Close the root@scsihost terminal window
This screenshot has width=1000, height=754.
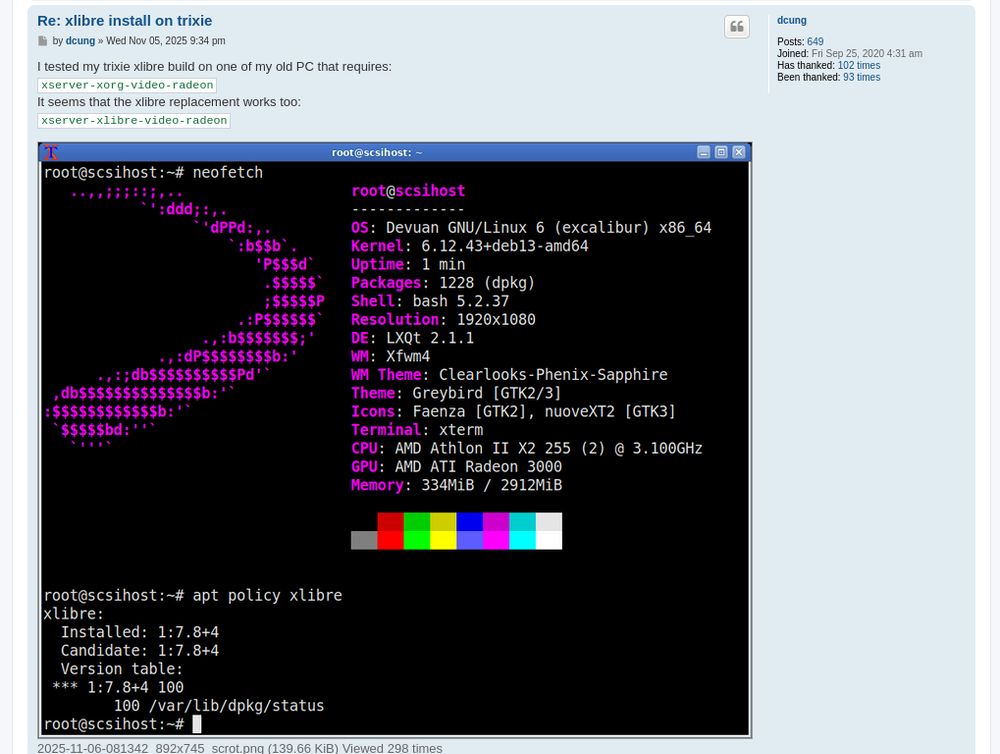(x=739, y=152)
